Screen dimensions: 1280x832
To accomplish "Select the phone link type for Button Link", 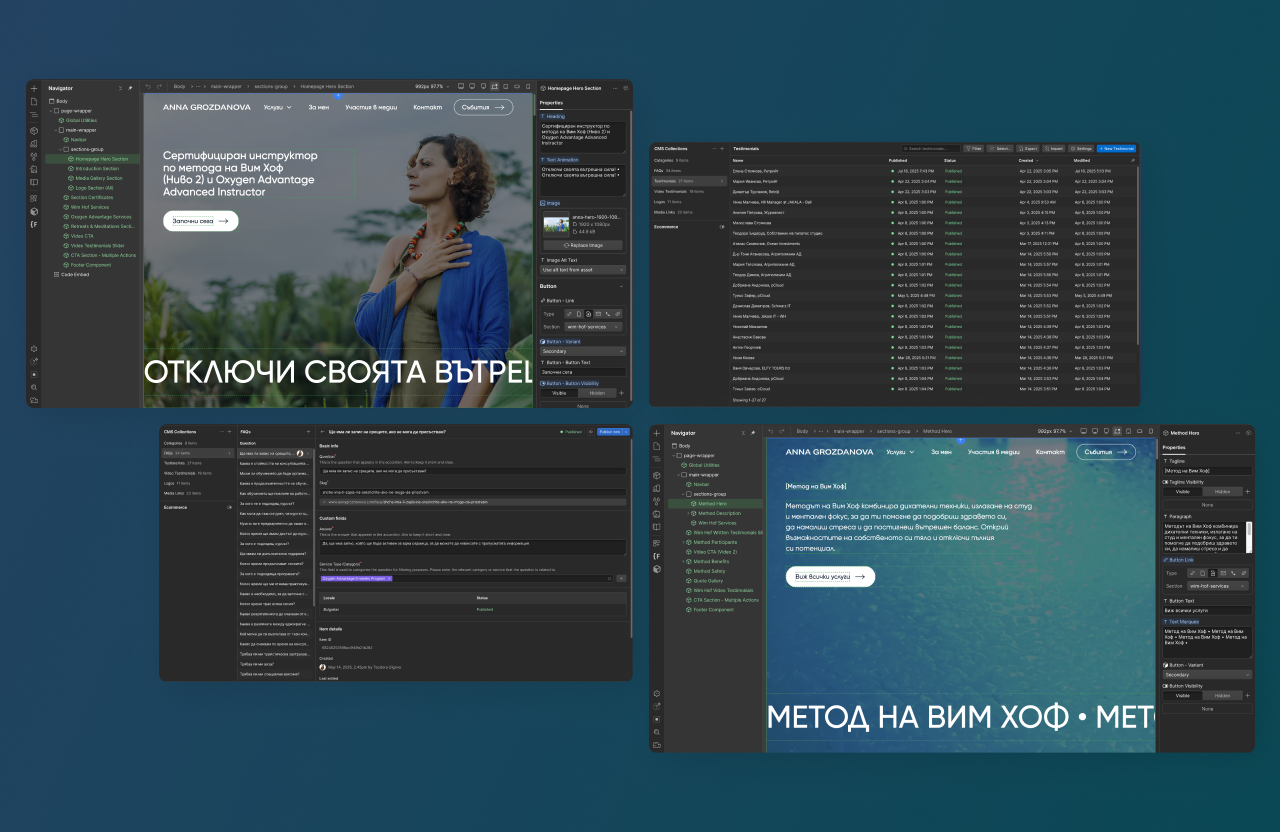I will 608,314.
